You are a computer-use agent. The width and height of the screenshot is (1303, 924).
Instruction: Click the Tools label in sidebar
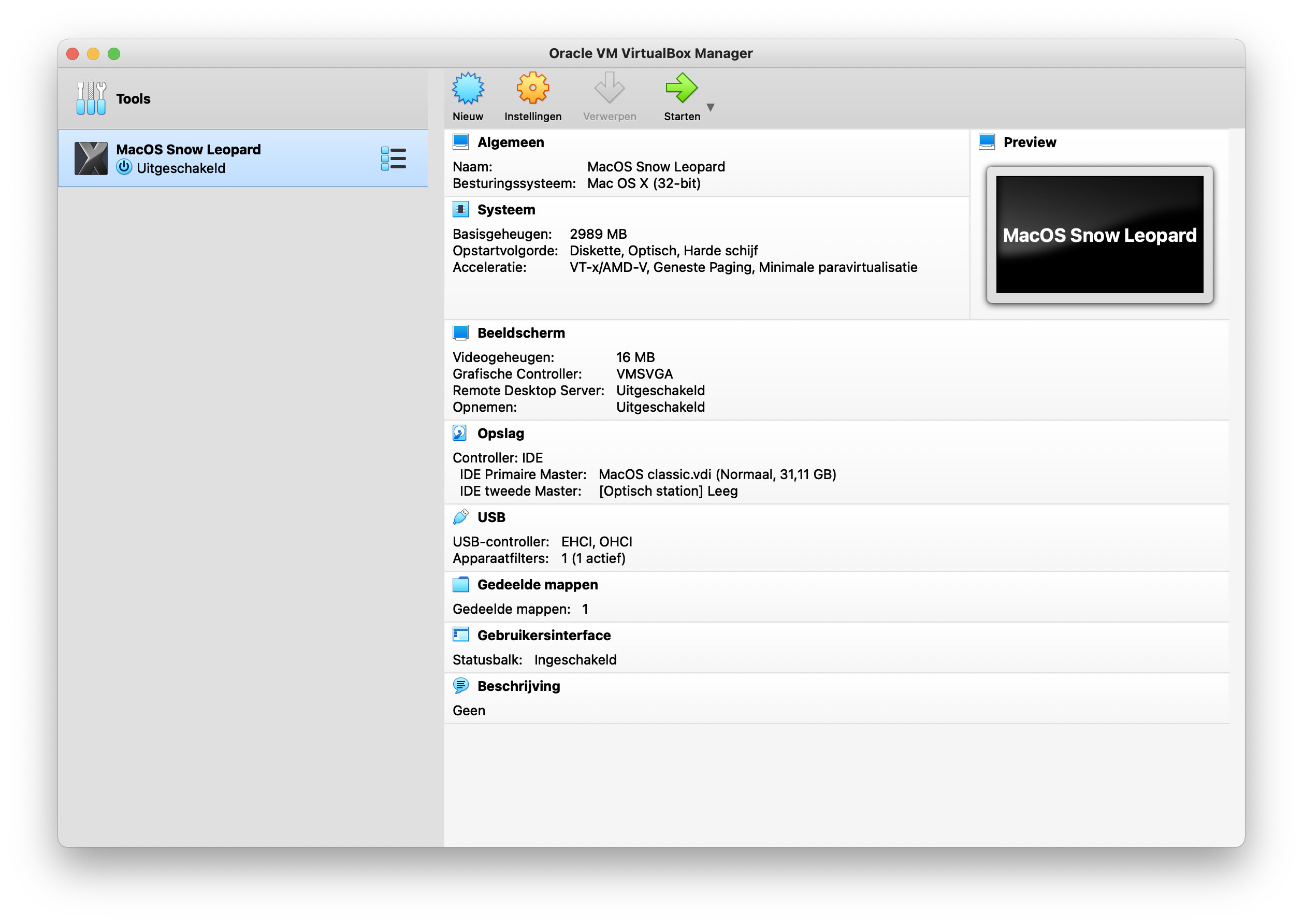coord(133,98)
